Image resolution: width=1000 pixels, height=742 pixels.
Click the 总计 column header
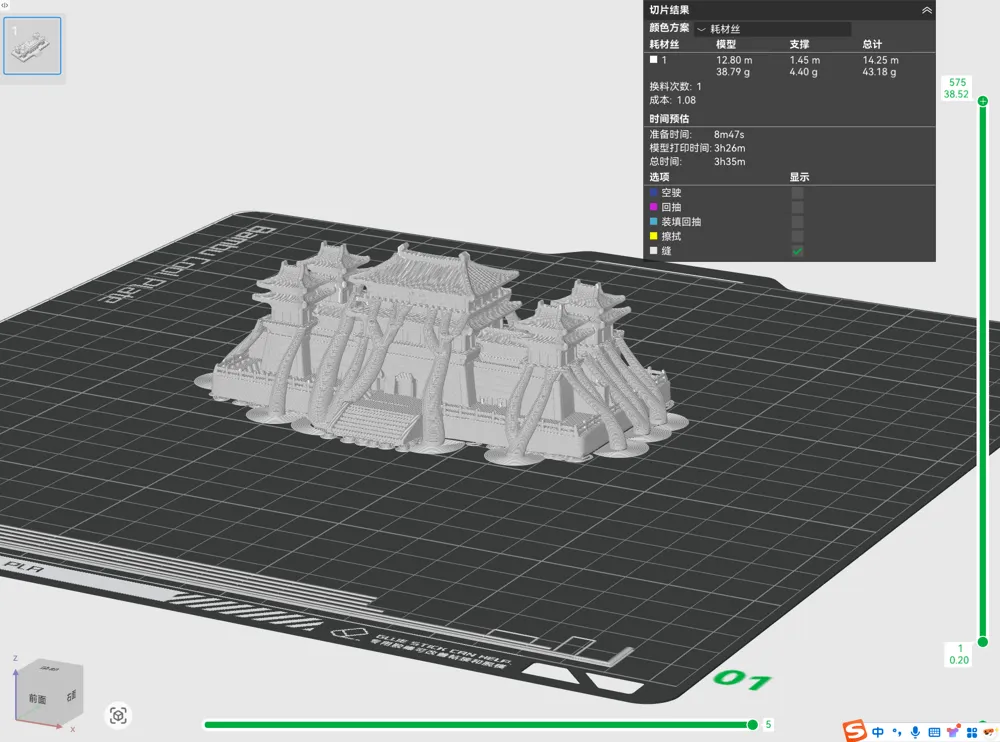pos(872,44)
